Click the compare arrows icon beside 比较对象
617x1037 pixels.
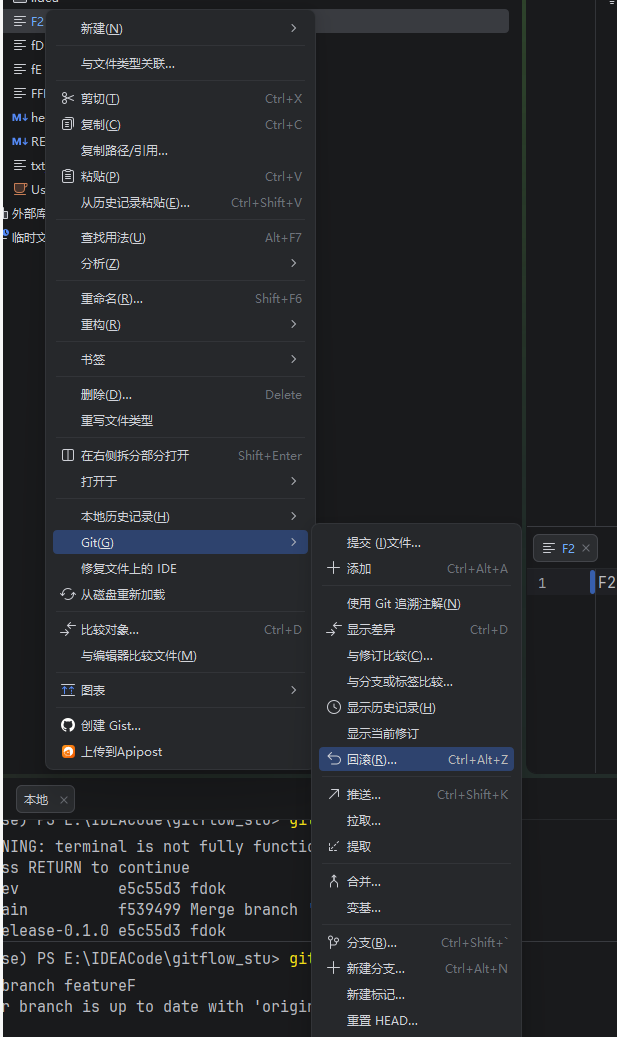[67, 630]
